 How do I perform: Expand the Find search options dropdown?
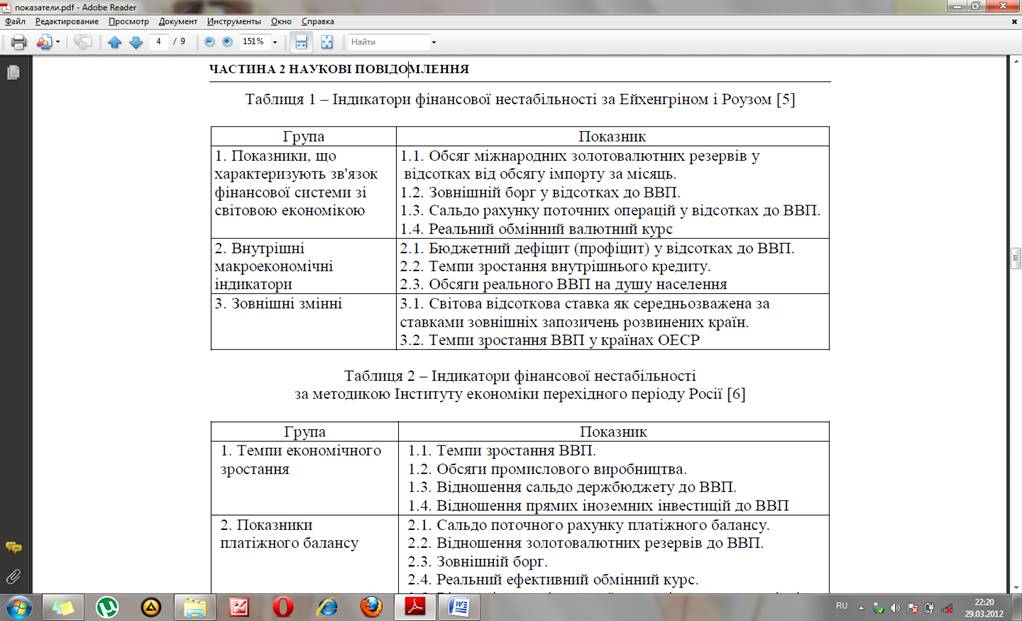click(x=434, y=42)
